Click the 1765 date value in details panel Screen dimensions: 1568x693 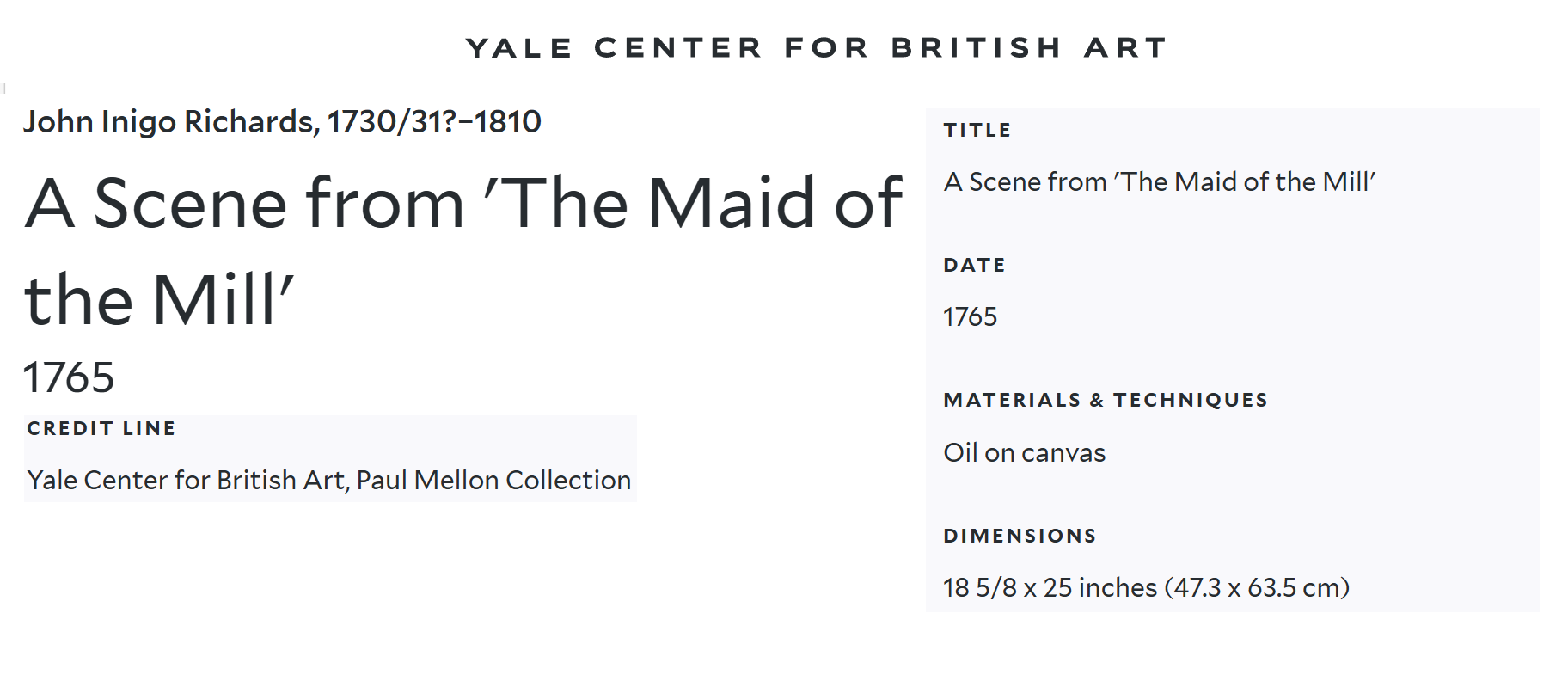point(970,317)
